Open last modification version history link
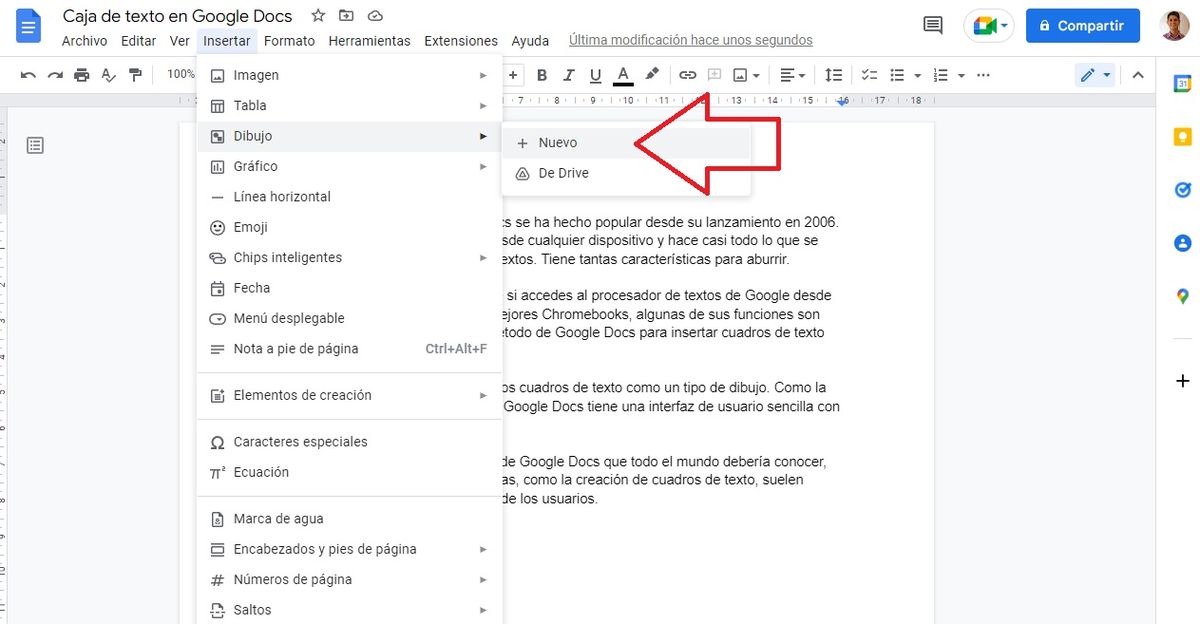Screen dimensions: 1200x624 [691, 41]
